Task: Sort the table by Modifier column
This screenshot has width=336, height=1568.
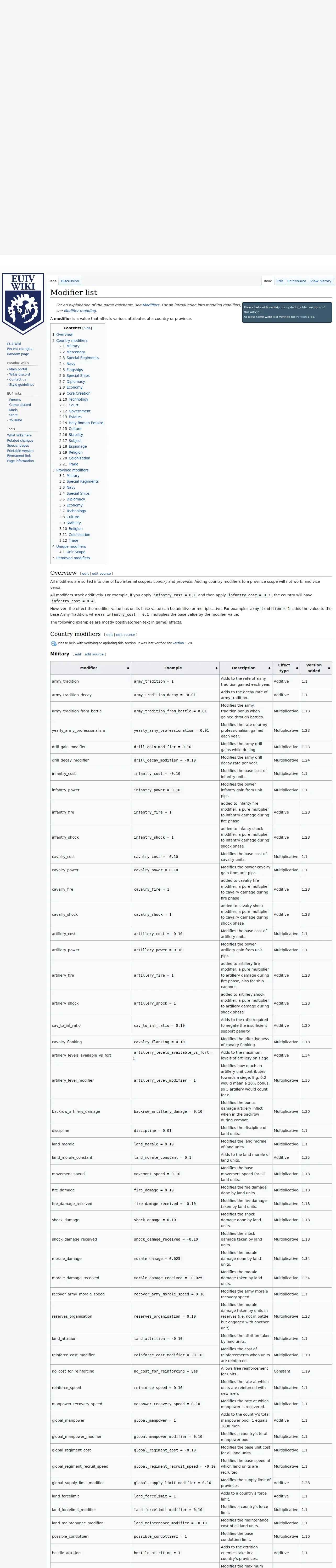Action: coord(91,668)
